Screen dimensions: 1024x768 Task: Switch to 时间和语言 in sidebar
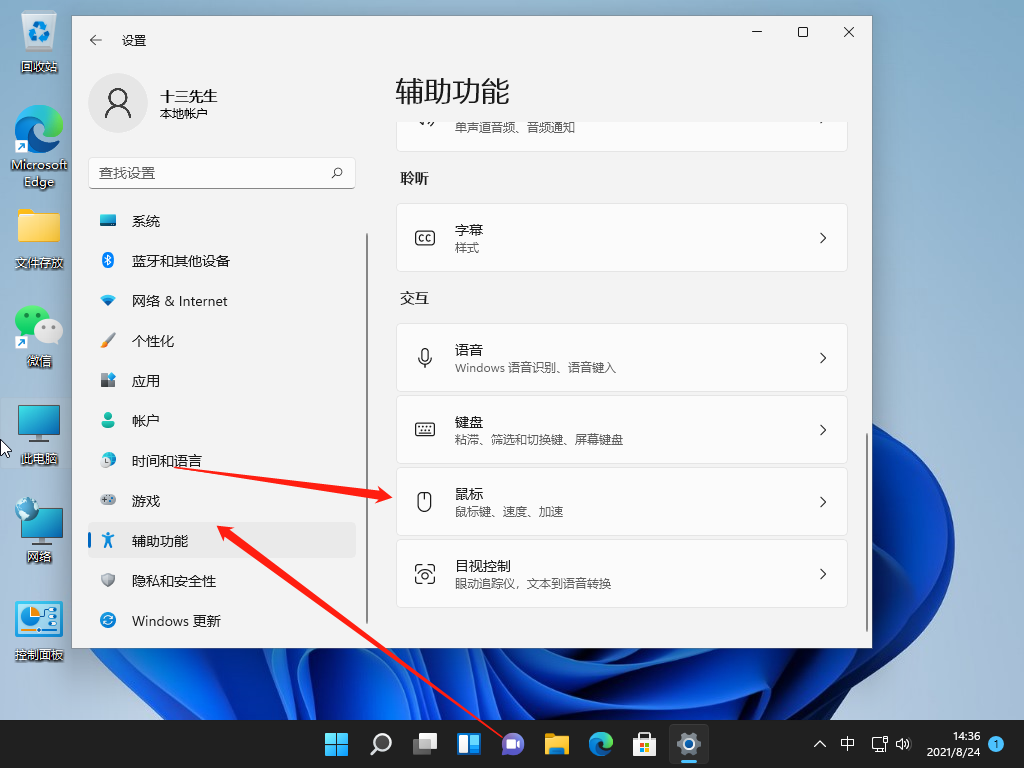click(x=108, y=460)
